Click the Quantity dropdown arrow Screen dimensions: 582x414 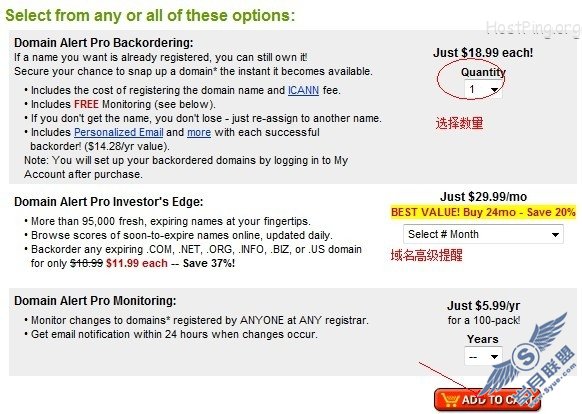click(494, 89)
